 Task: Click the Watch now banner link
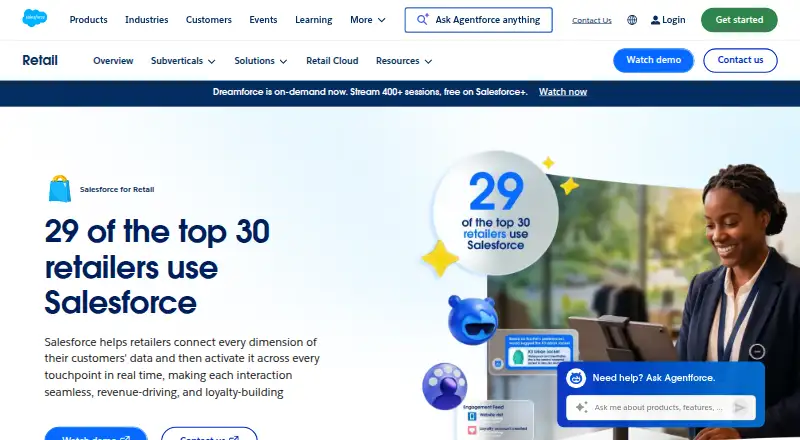point(563,92)
